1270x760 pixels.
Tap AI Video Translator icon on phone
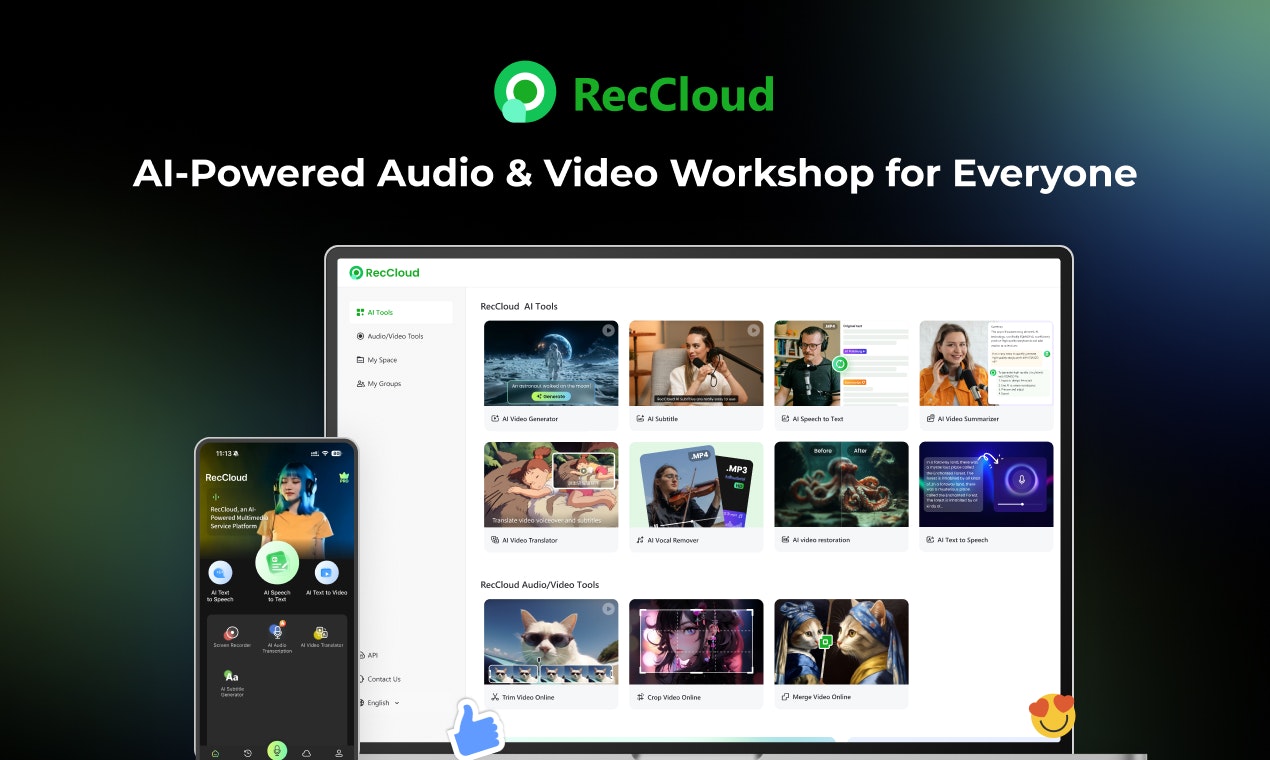(321, 632)
